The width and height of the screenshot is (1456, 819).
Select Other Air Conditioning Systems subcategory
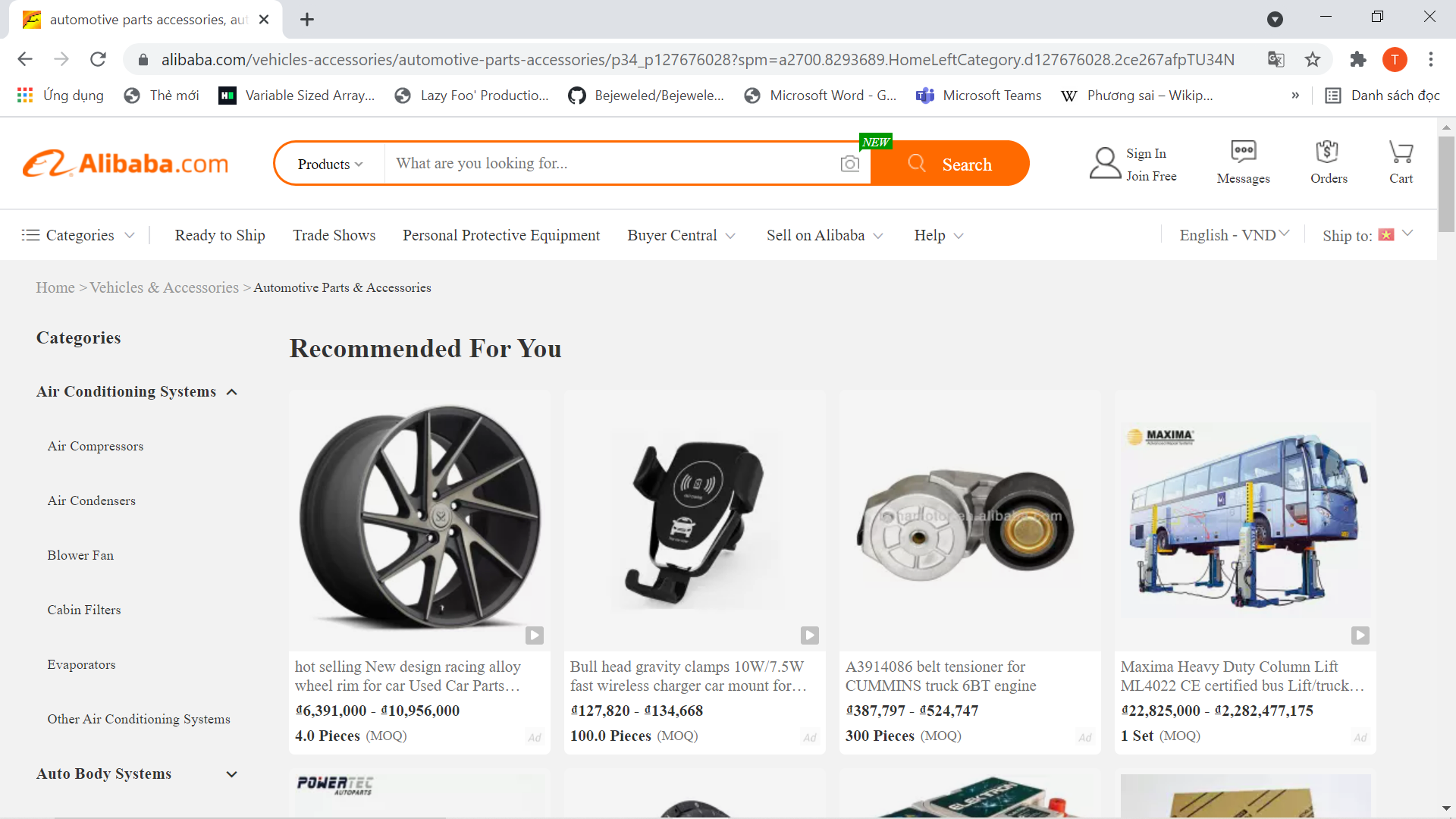click(139, 719)
